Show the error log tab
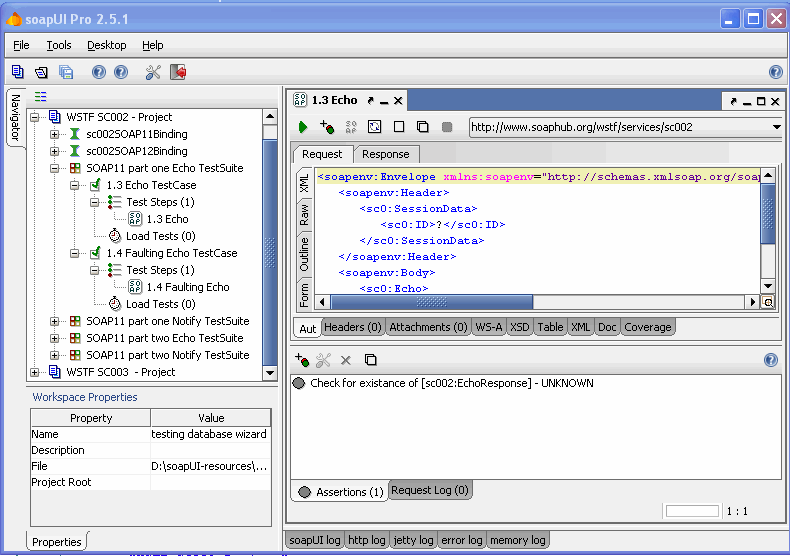 462,540
